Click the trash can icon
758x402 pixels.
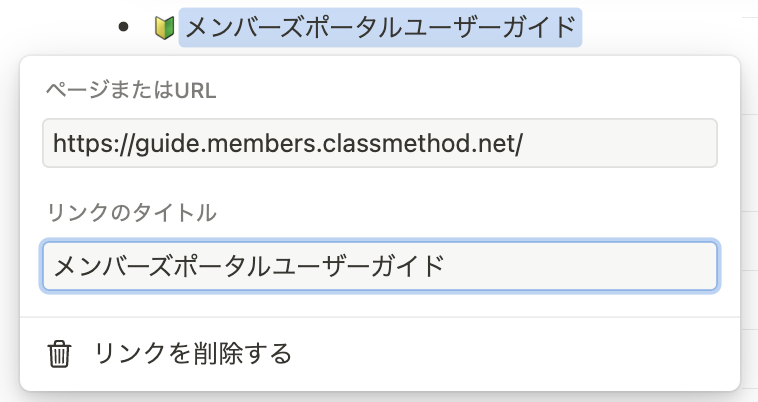(x=60, y=354)
